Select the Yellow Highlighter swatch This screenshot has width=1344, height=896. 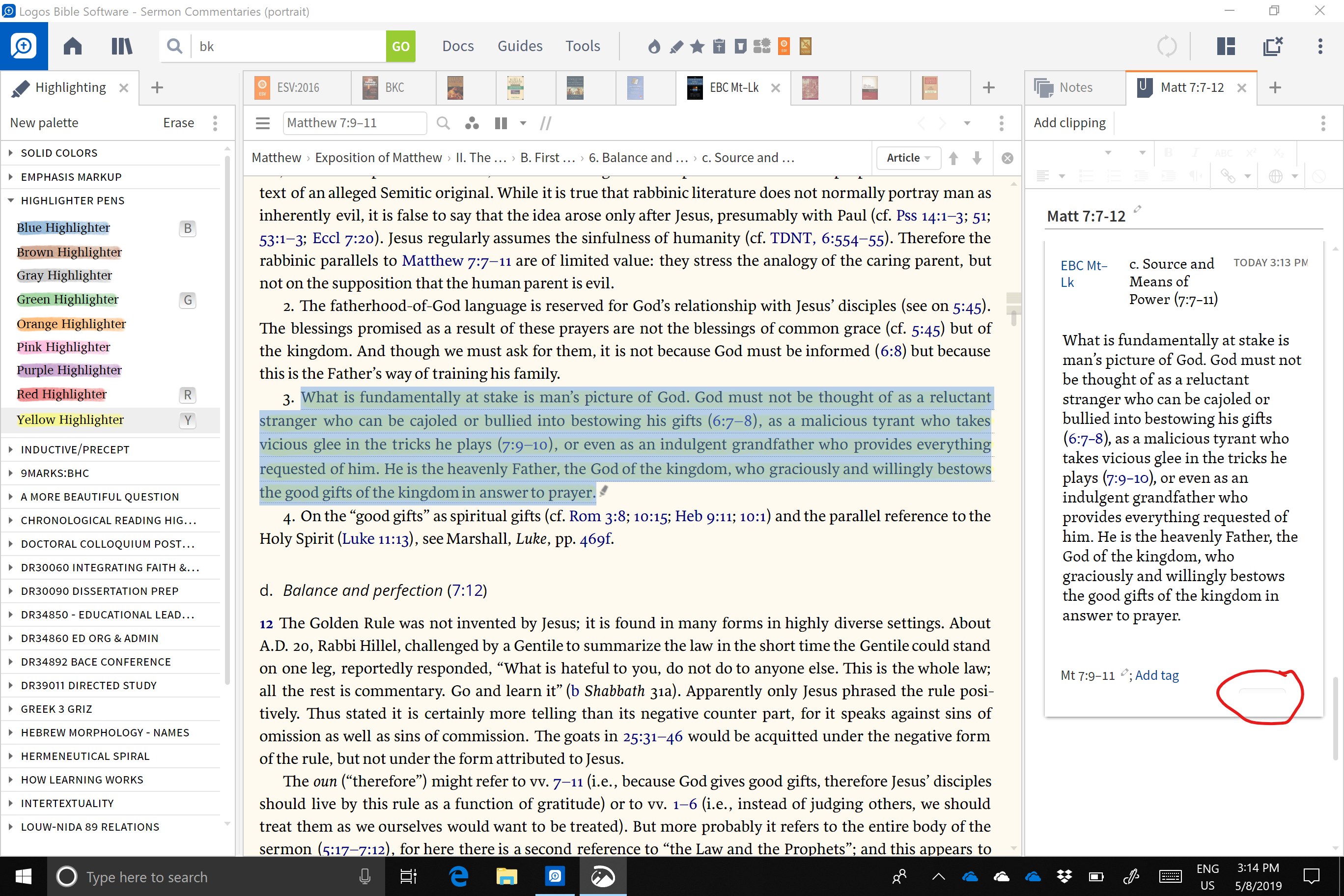click(70, 420)
